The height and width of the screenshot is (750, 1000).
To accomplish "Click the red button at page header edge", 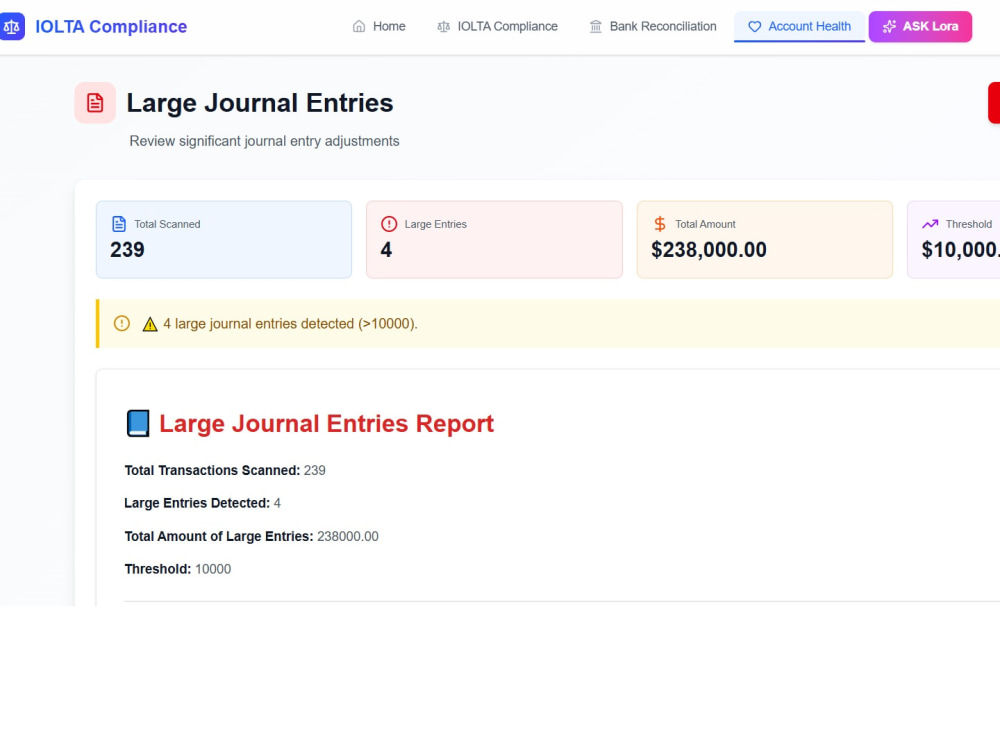I will click(994, 103).
